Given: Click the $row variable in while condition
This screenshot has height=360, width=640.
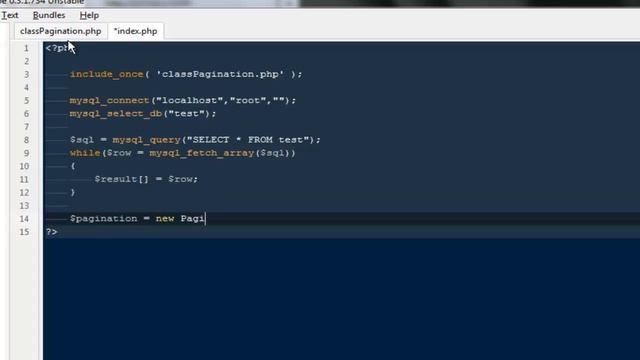Looking at the screenshot, I should coord(119,153).
